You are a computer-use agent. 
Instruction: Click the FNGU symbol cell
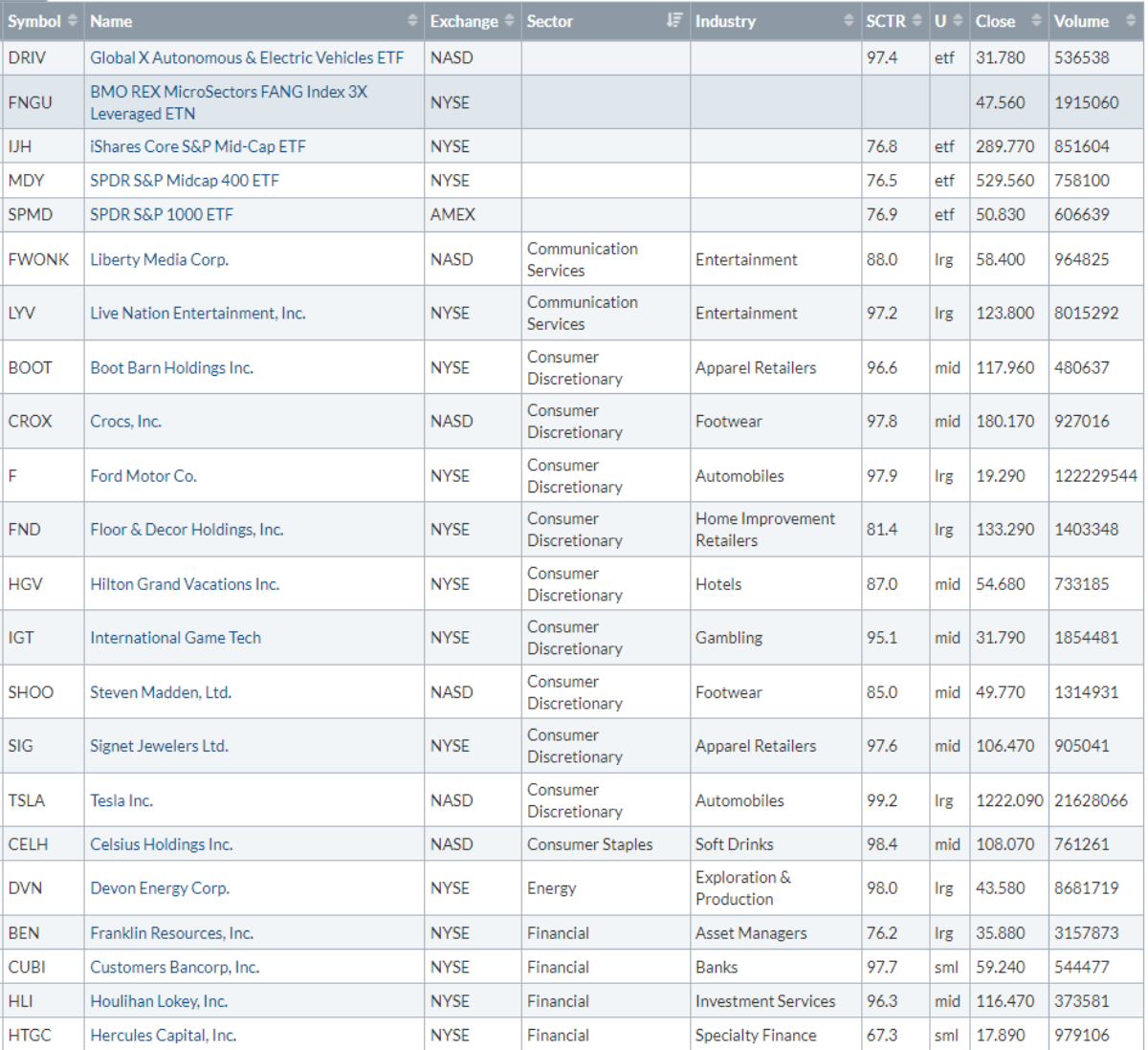[x=31, y=102]
